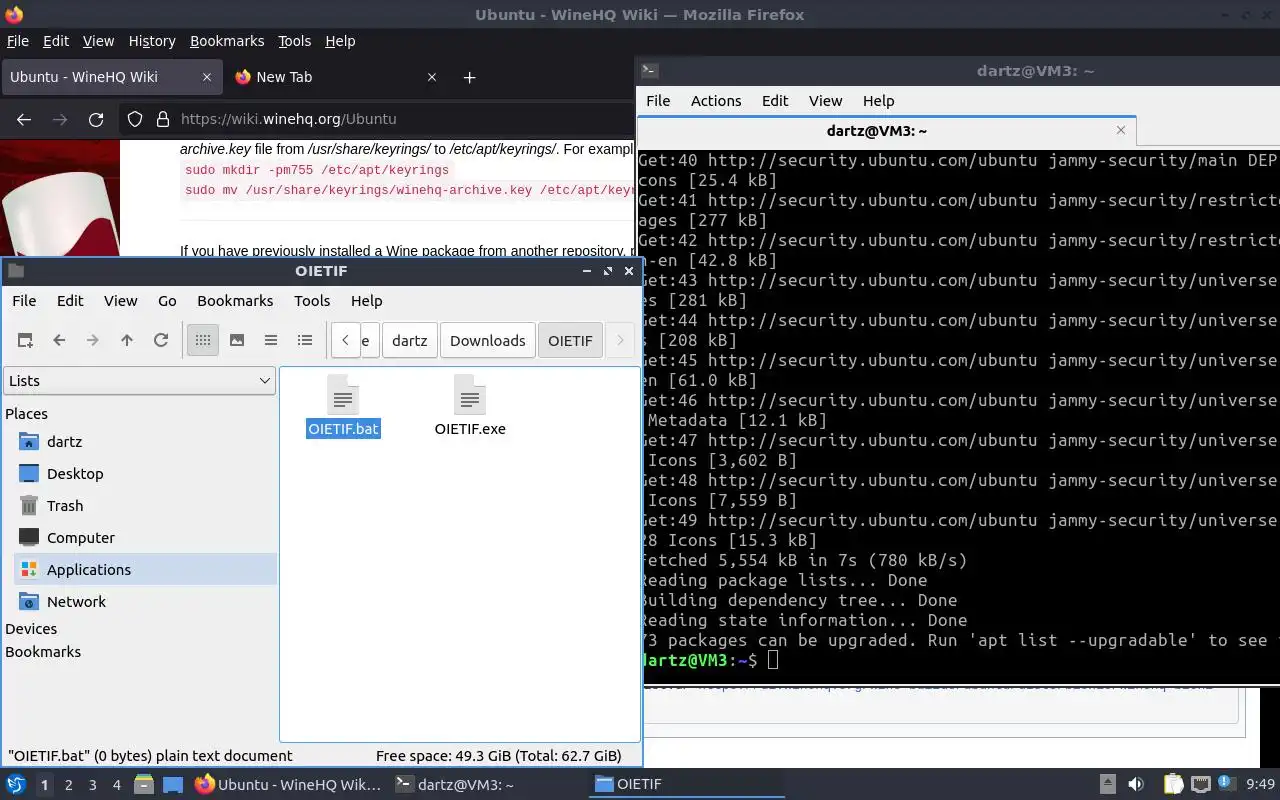This screenshot has width=1280, height=800.
Task: Open the Firefox Bookmarks menu
Action: coord(227,41)
